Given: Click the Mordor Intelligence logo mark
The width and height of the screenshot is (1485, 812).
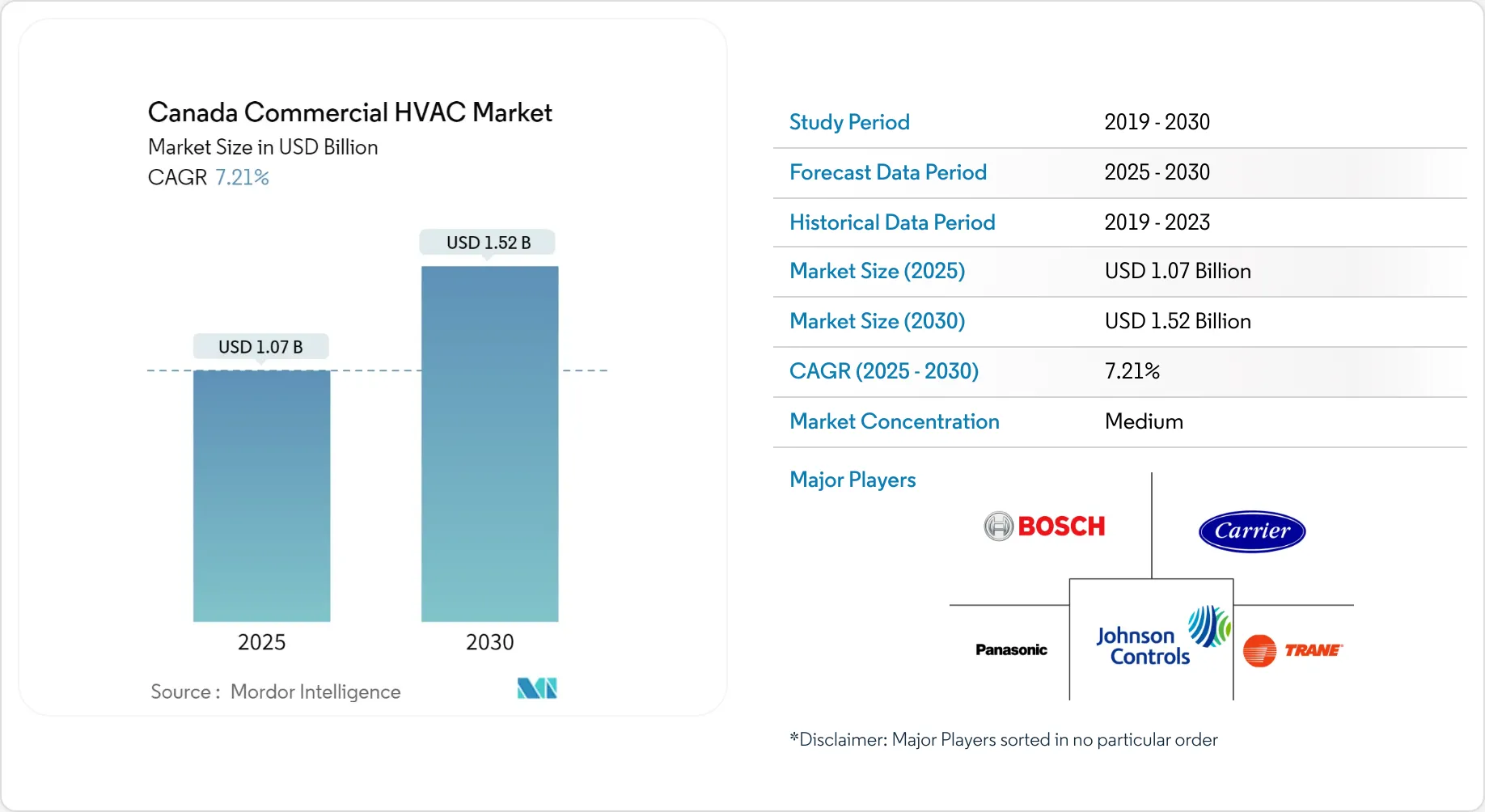Looking at the screenshot, I should click(537, 688).
